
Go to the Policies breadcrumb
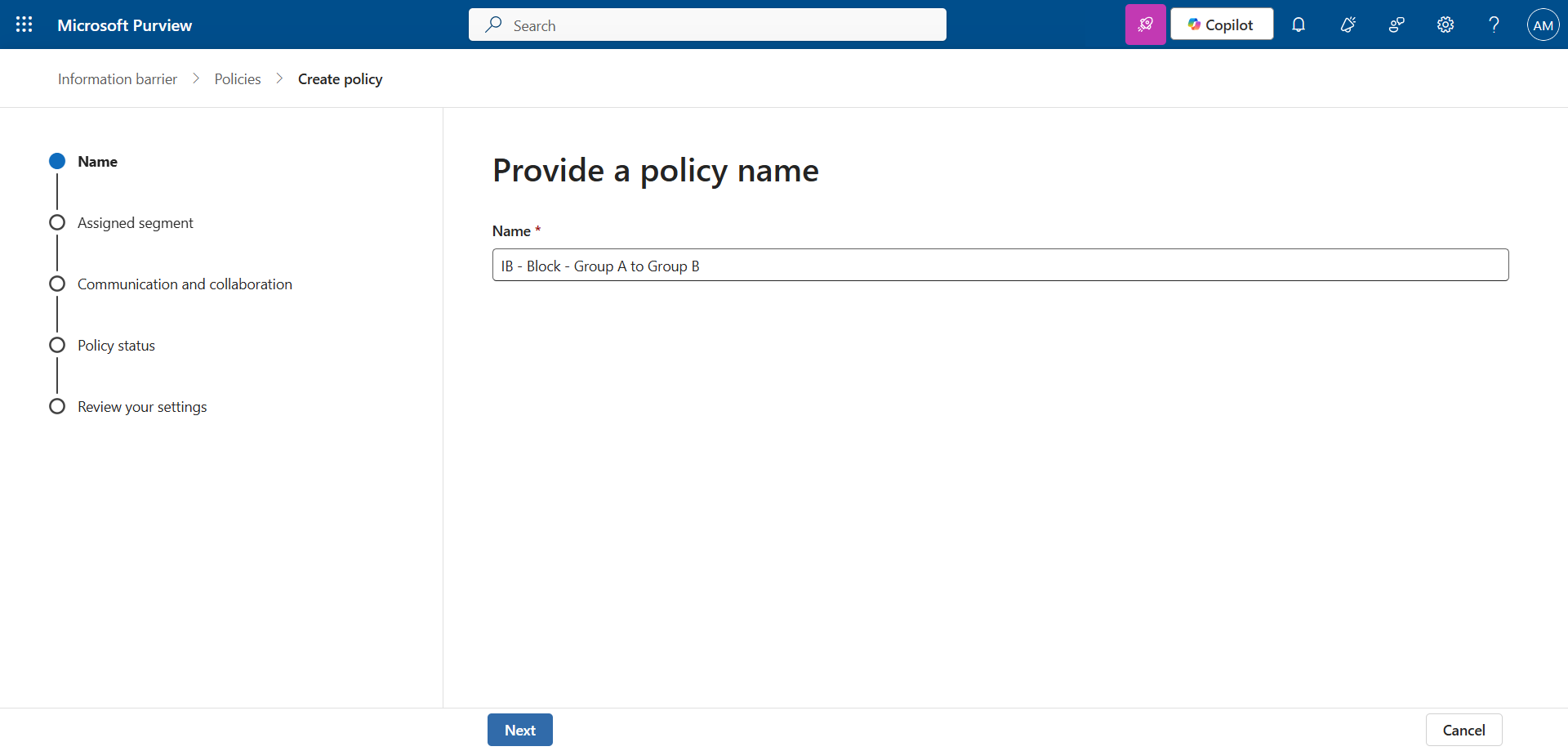tap(238, 79)
